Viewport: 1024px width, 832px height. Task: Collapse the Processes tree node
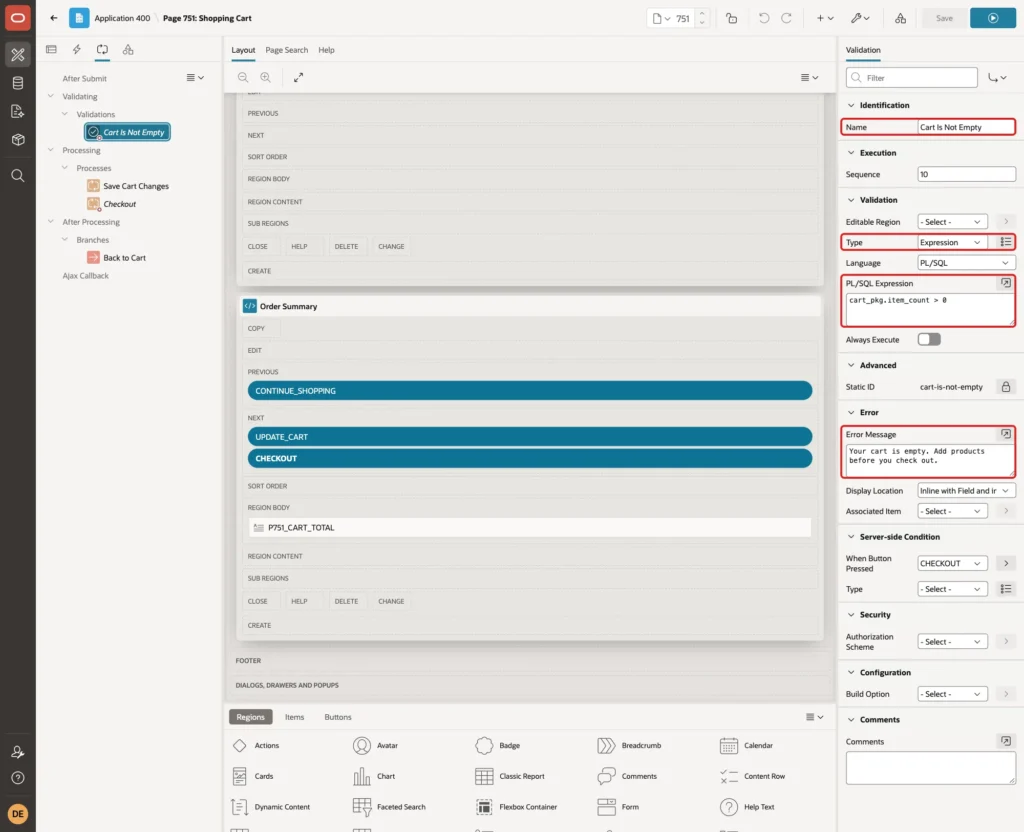(x=65, y=168)
